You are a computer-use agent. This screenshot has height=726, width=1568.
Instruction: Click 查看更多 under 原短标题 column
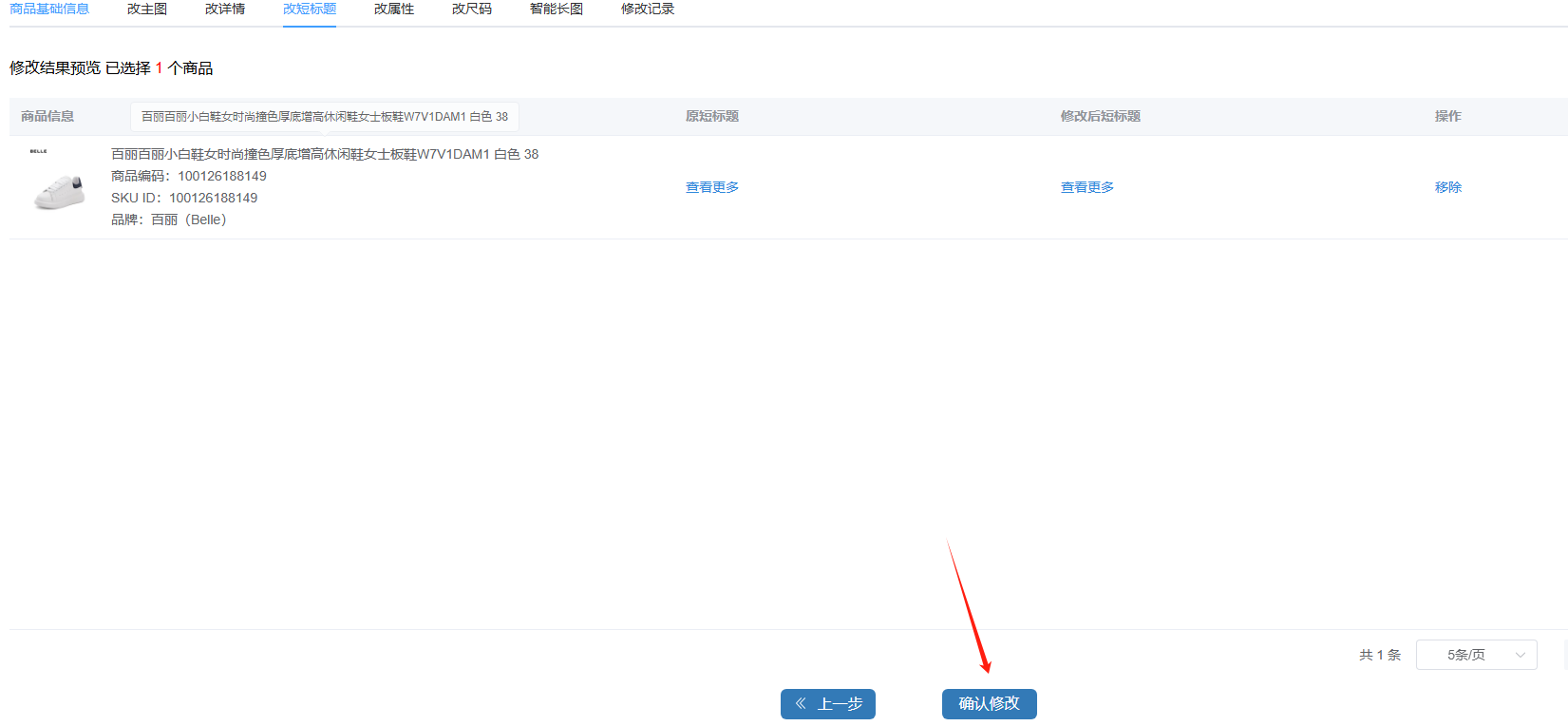pos(712,187)
